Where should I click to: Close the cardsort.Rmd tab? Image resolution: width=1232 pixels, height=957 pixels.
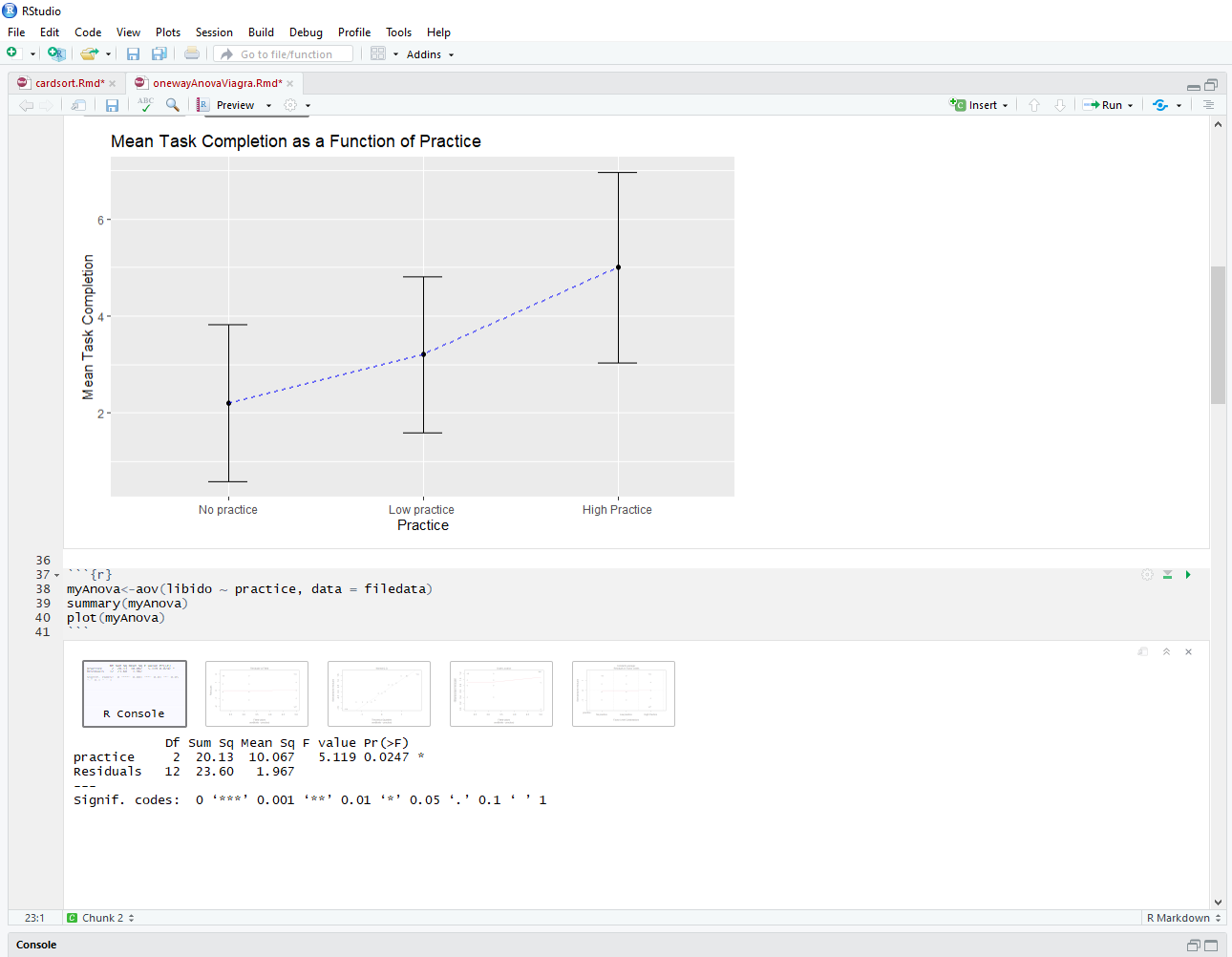[x=112, y=84]
